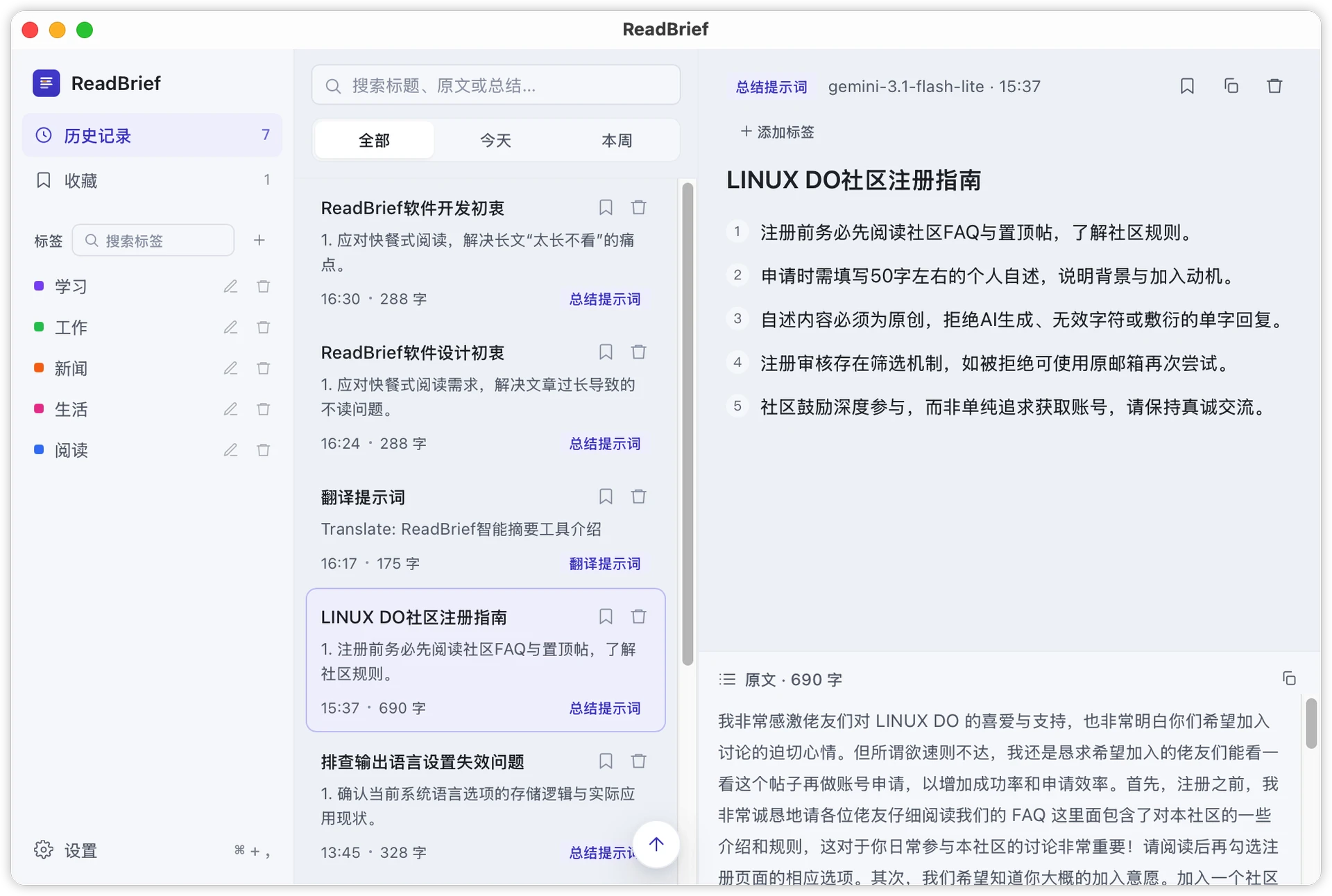Delete the 新闻 tag
This screenshot has width=1332, height=896.
pyautogui.click(x=264, y=368)
